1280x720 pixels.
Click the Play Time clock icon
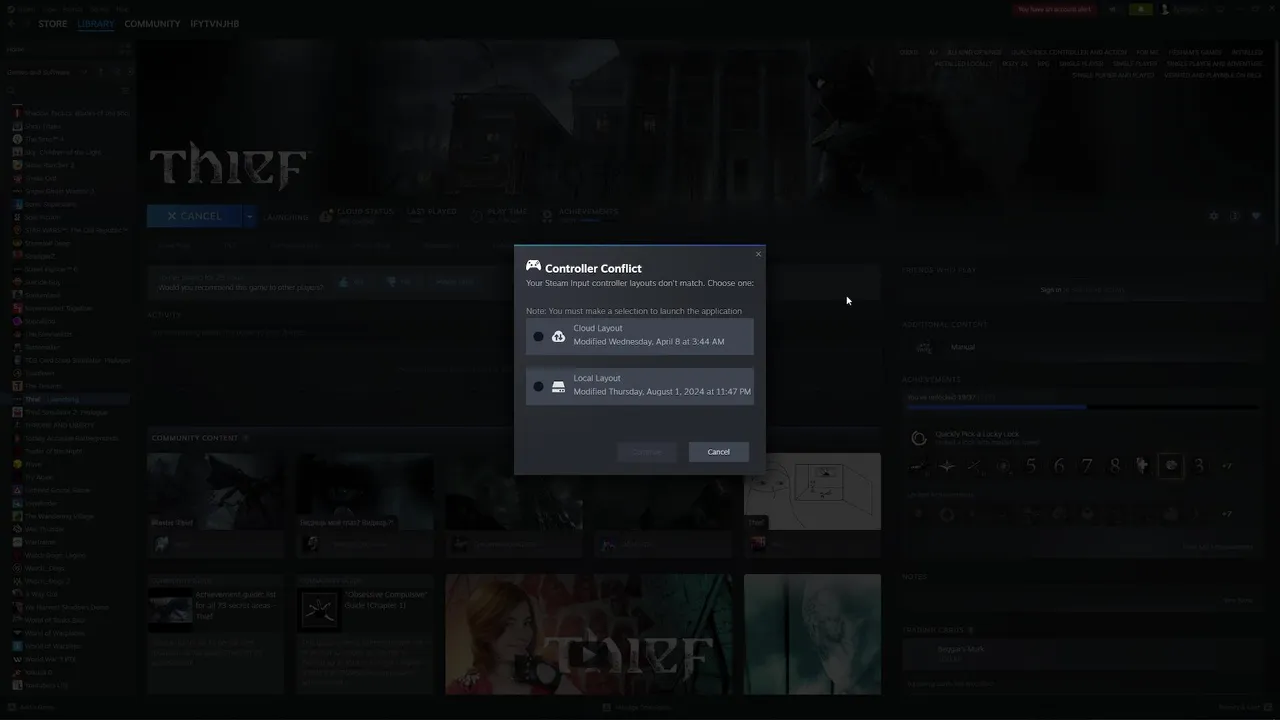pyautogui.click(x=476, y=216)
